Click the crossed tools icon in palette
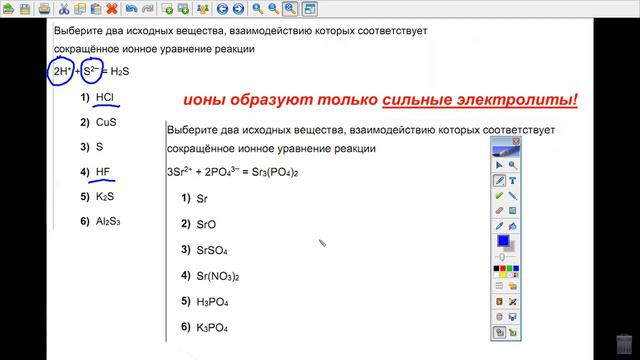The height and width of the screenshot is (360, 640). click(x=513, y=302)
